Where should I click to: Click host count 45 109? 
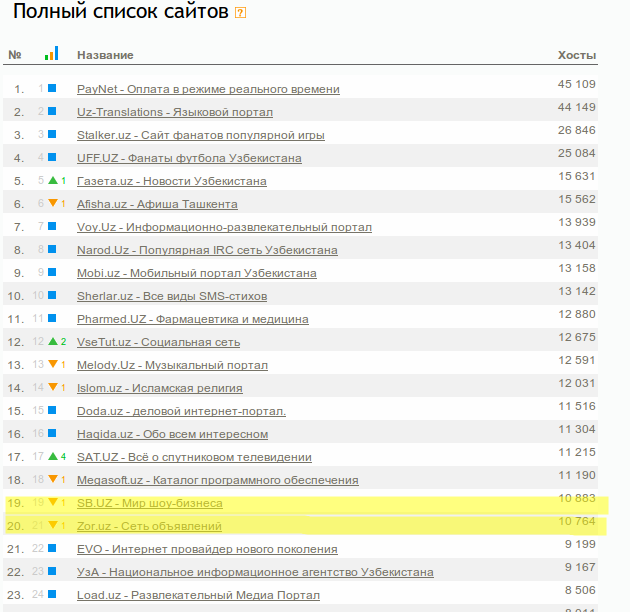[577, 84]
